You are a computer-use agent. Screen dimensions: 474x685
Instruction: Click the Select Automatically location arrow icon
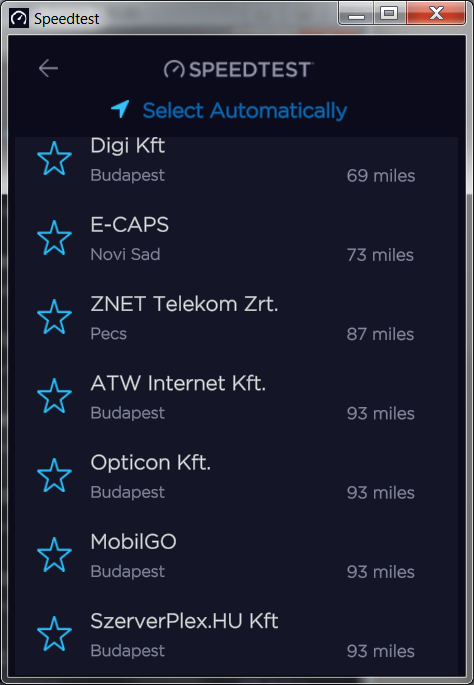[x=120, y=109]
